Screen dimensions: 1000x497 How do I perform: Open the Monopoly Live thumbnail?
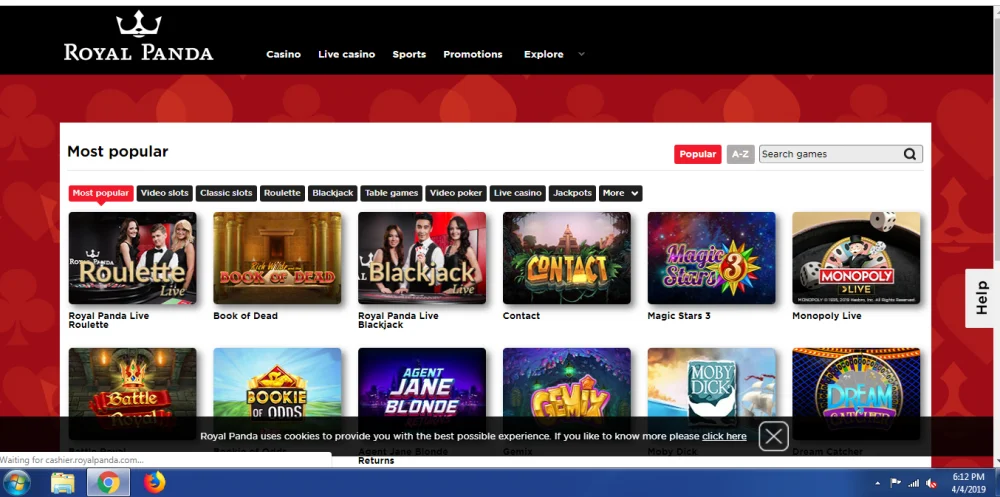[x=856, y=258]
